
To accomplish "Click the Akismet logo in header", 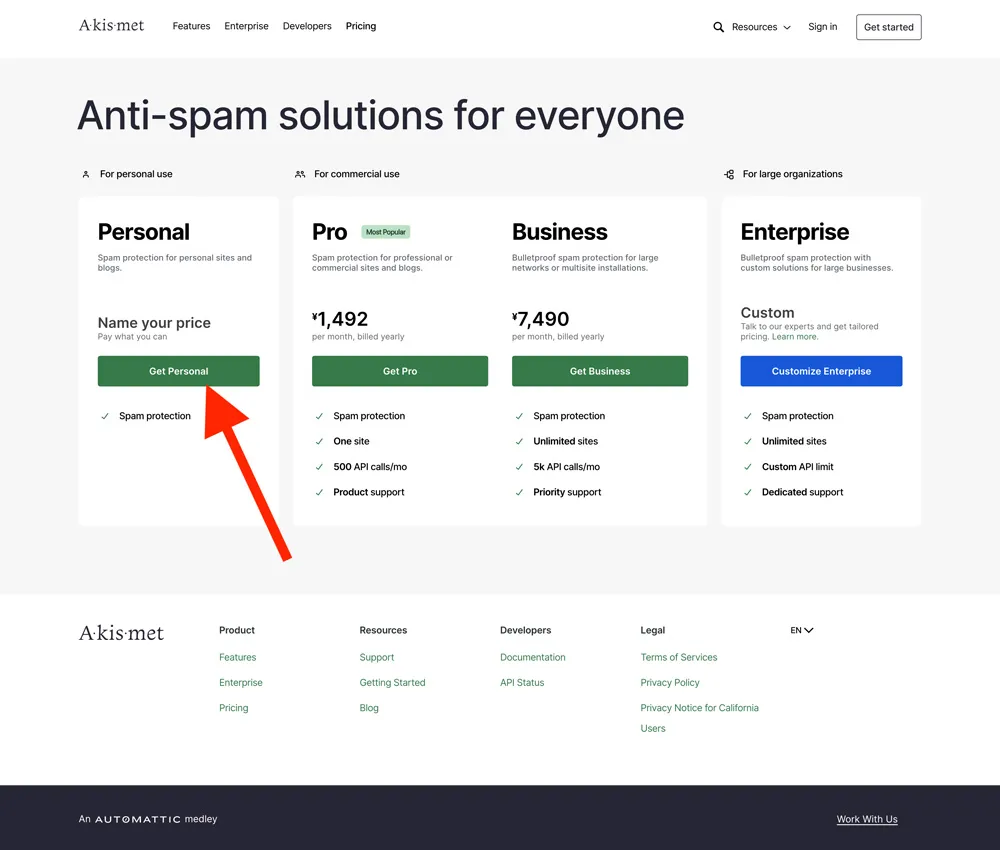I will pos(111,26).
